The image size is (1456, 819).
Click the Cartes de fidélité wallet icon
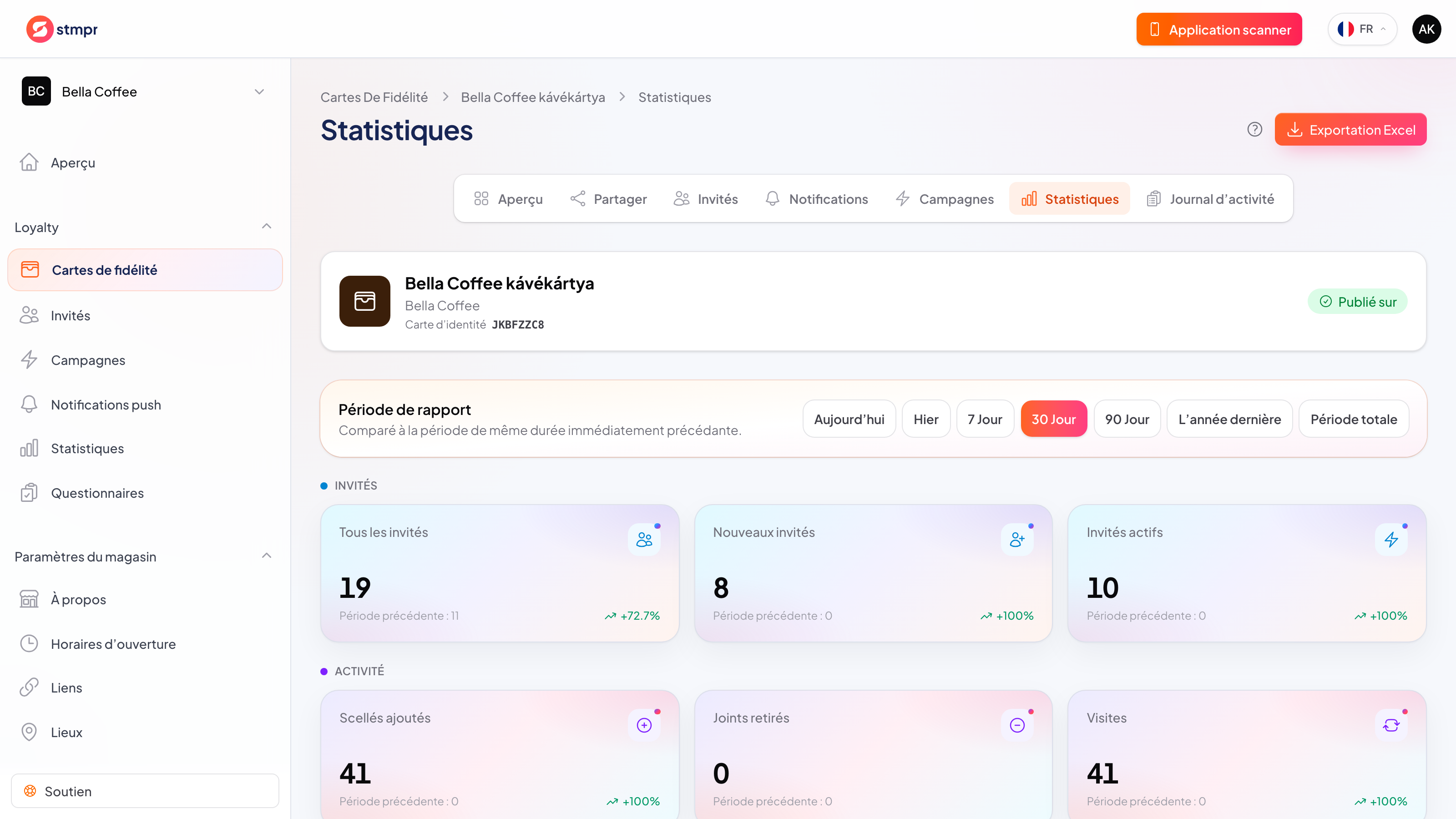(x=30, y=269)
